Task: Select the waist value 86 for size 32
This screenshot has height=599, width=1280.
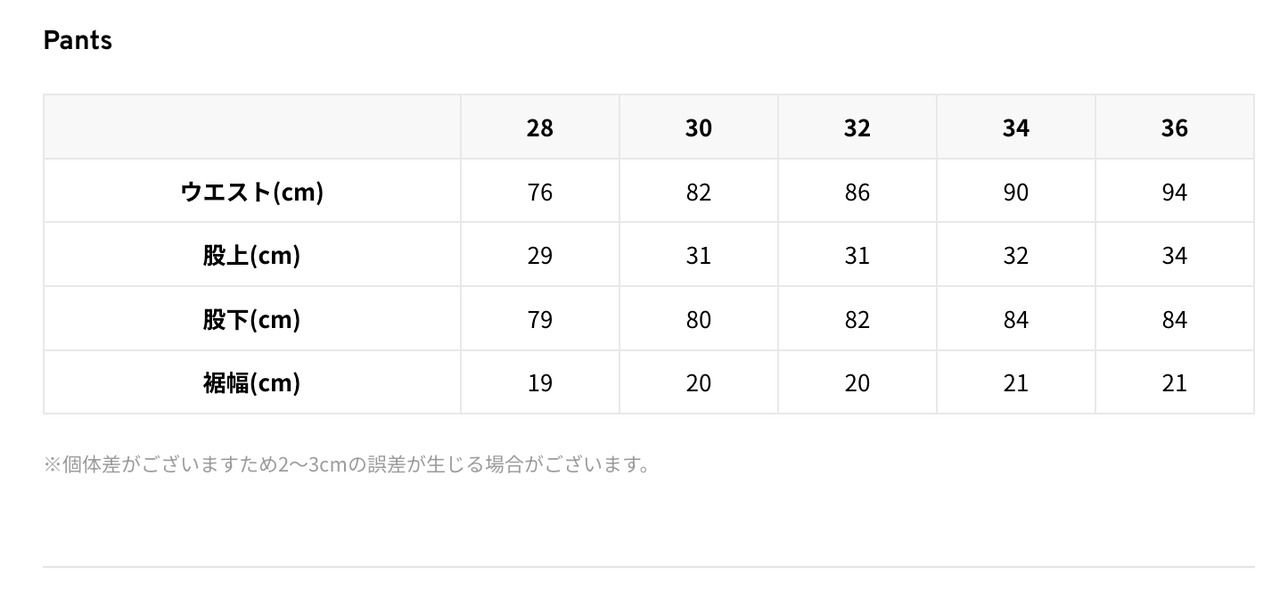Action: pos(857,192)
